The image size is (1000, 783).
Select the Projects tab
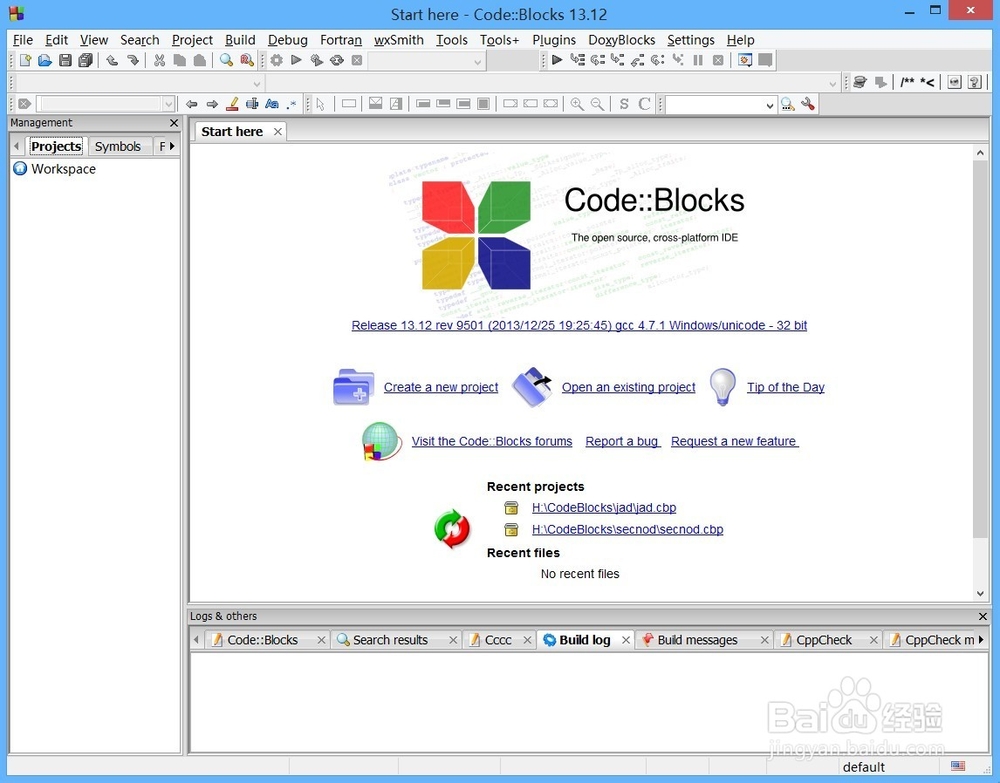pyautogui.click(x=56, y=146)
